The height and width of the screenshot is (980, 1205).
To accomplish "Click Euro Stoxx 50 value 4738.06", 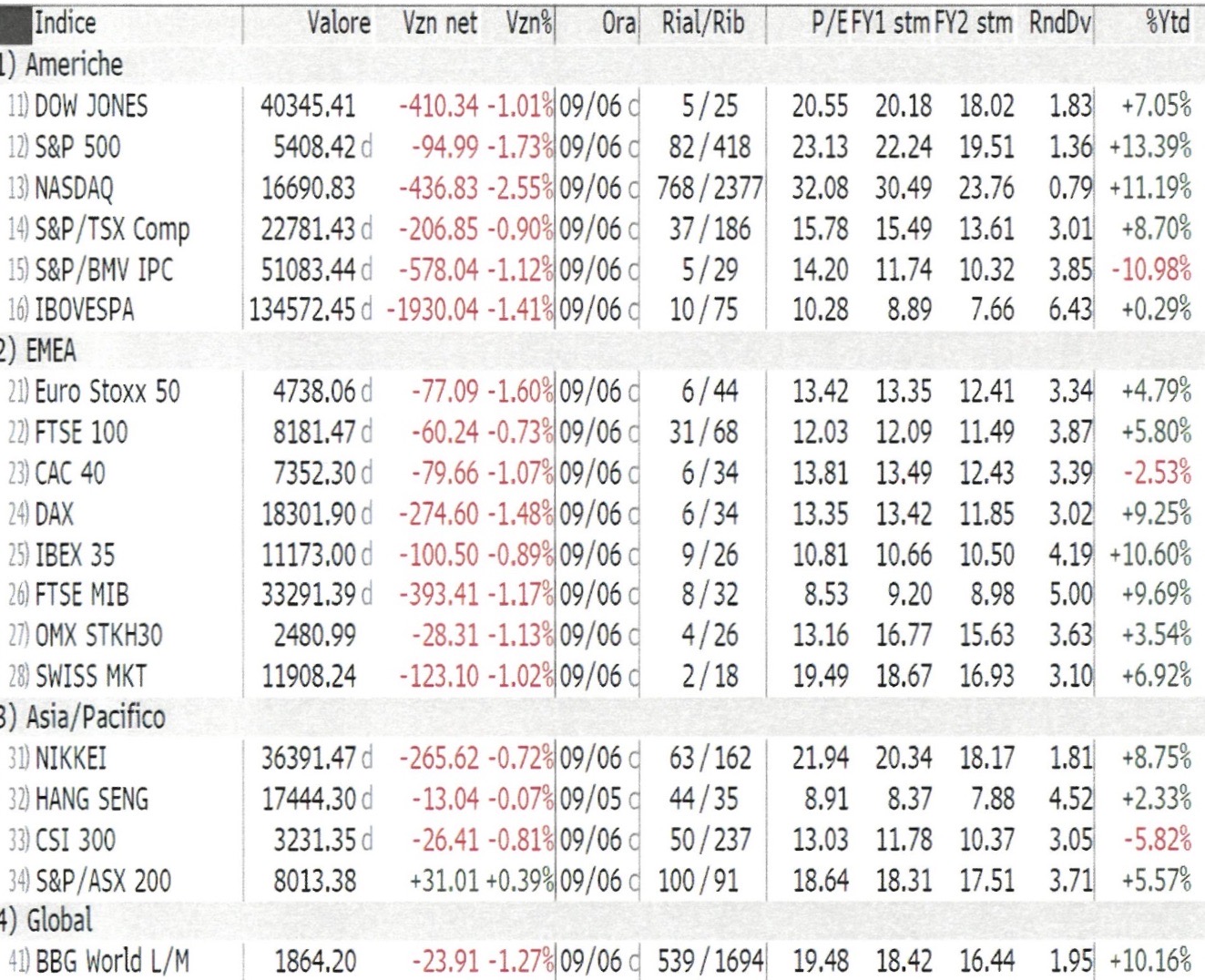I will 314,392.
